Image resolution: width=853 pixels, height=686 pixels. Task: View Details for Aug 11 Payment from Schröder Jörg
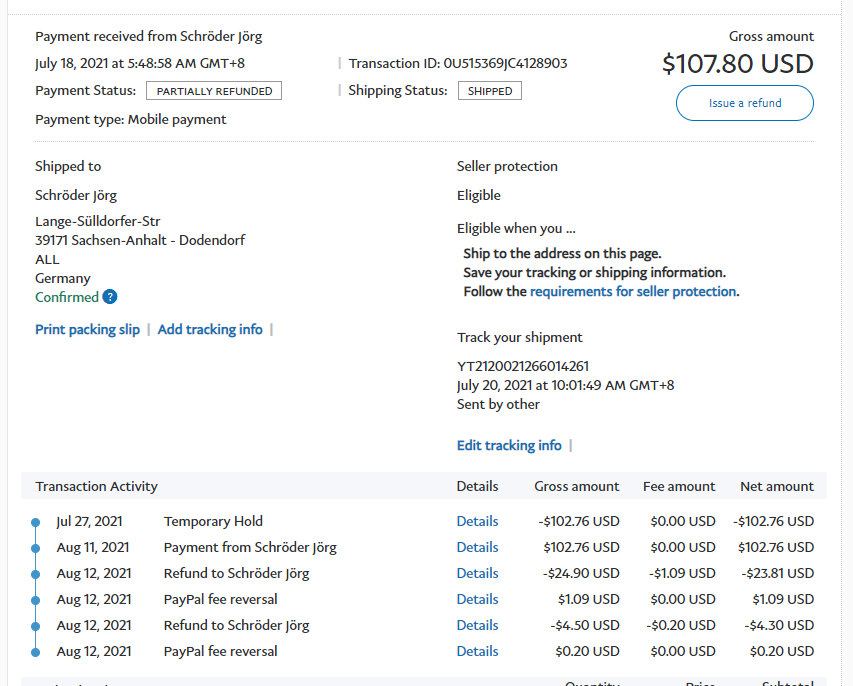coord(477,547)
